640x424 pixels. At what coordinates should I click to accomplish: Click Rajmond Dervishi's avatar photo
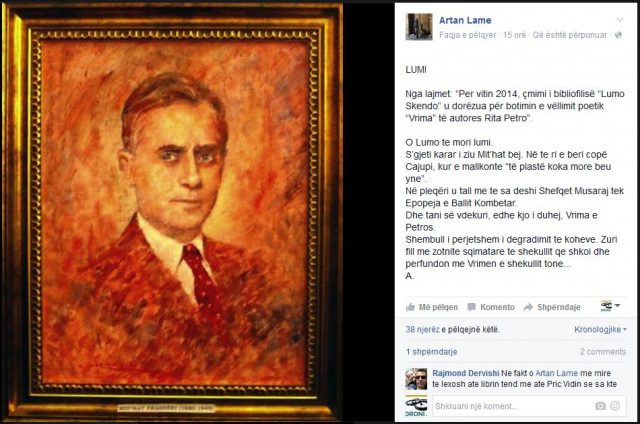click(x=416, y=379)
